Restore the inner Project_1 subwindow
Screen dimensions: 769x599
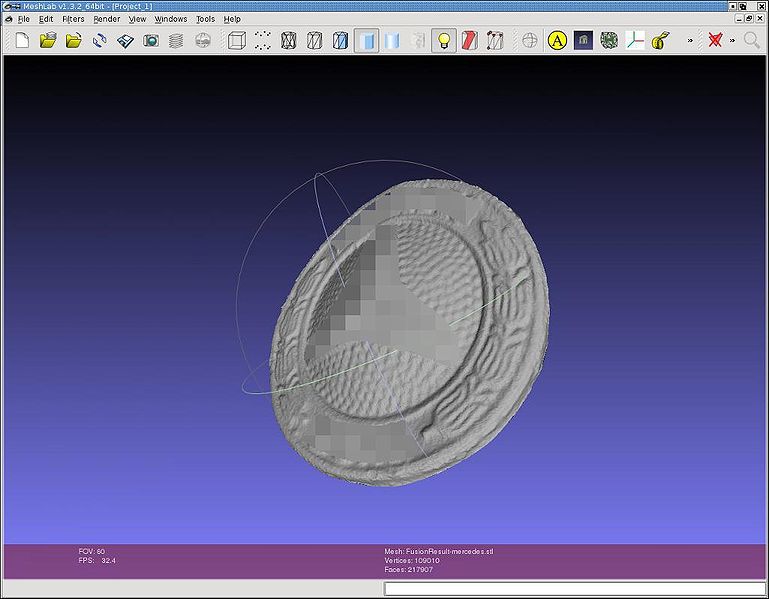749,19
